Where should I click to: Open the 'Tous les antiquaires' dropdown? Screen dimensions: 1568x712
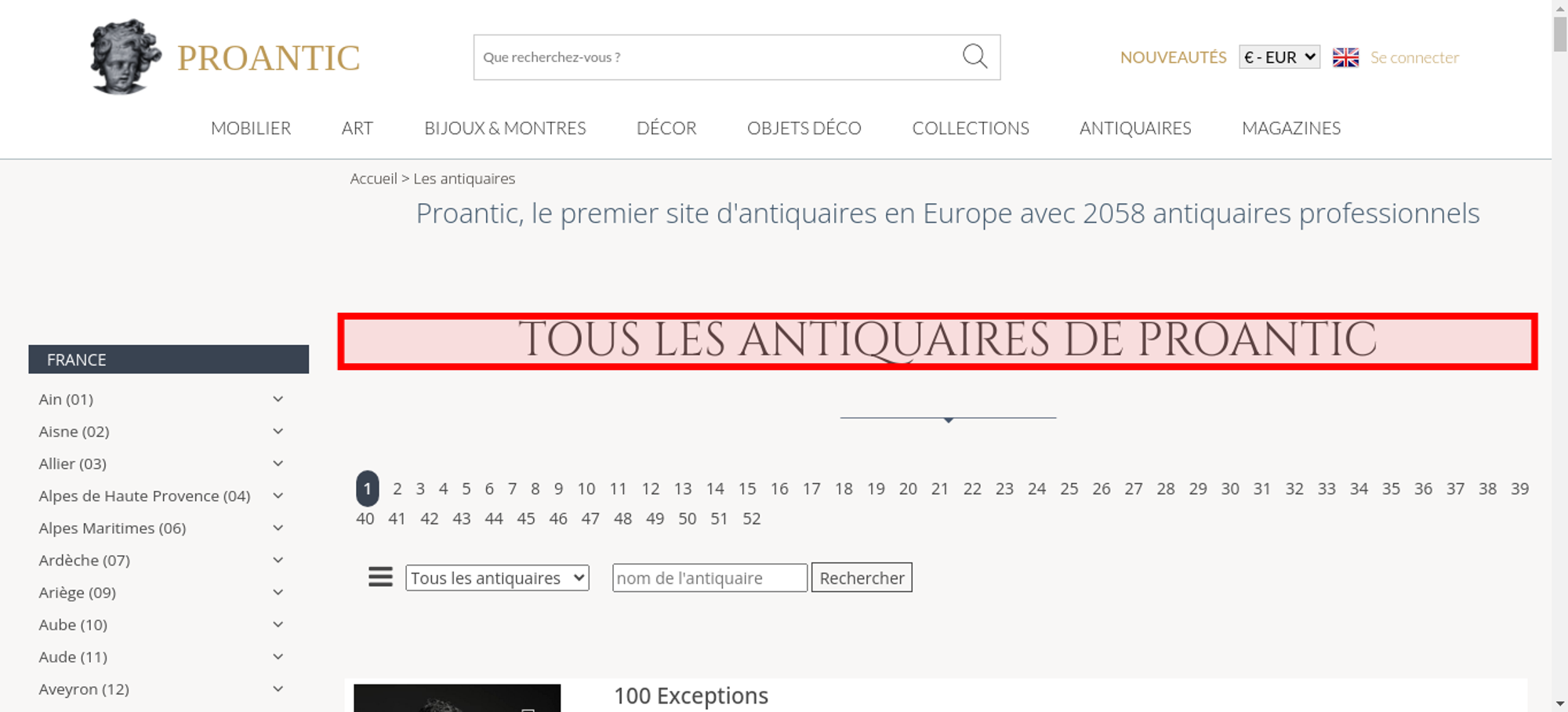[x=497, y=578]
